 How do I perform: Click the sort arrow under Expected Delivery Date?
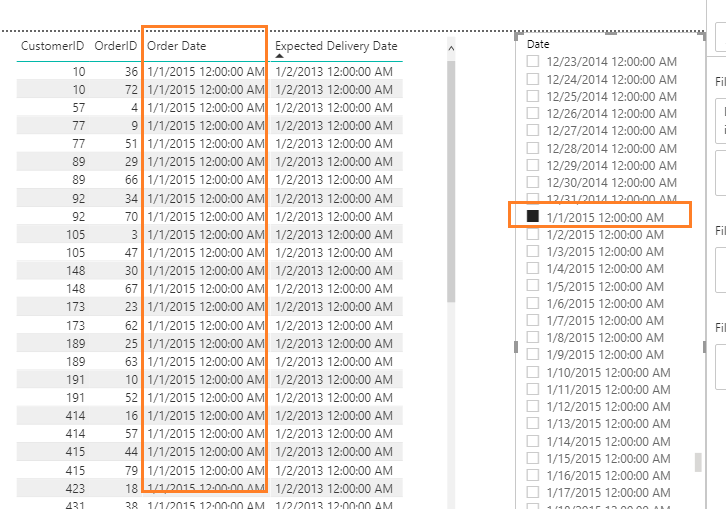(x=279, y=56)
